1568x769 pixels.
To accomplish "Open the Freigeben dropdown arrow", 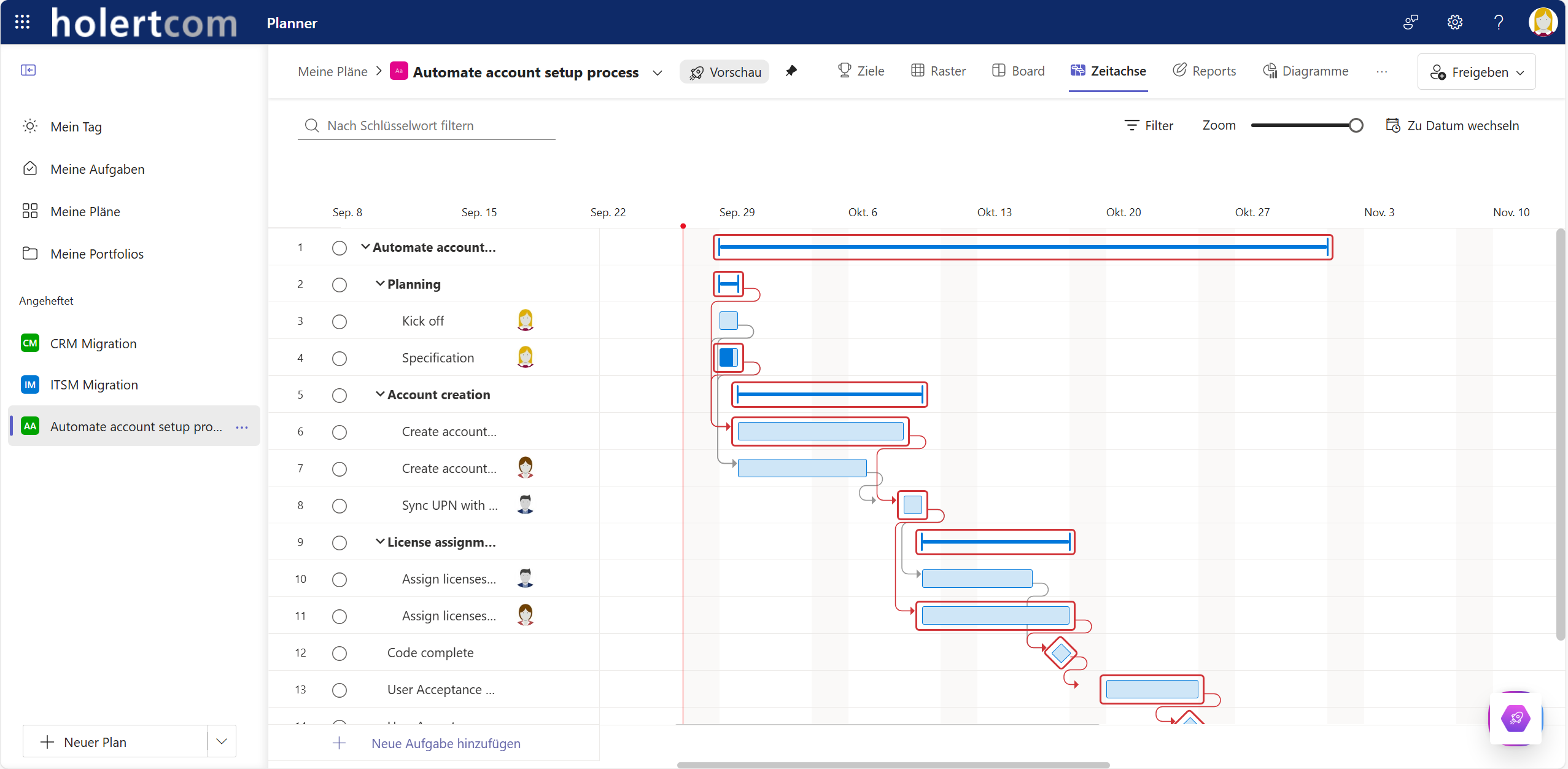I will [x=1521, y=72].
